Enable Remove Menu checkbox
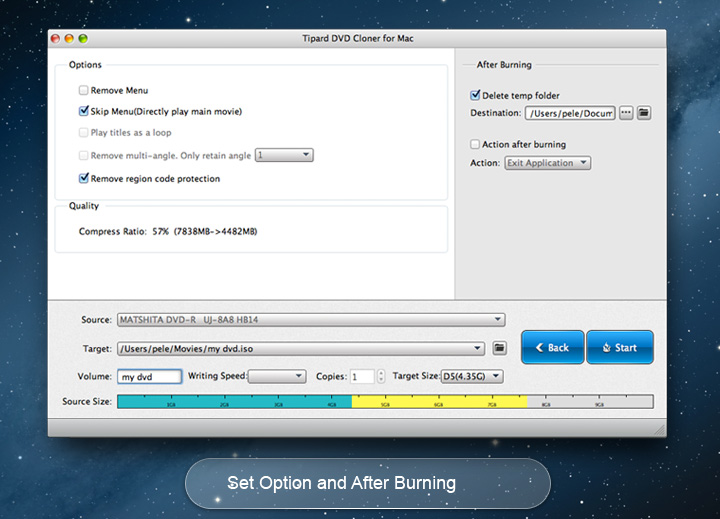720x519 pixels. (x=84, y=90)
